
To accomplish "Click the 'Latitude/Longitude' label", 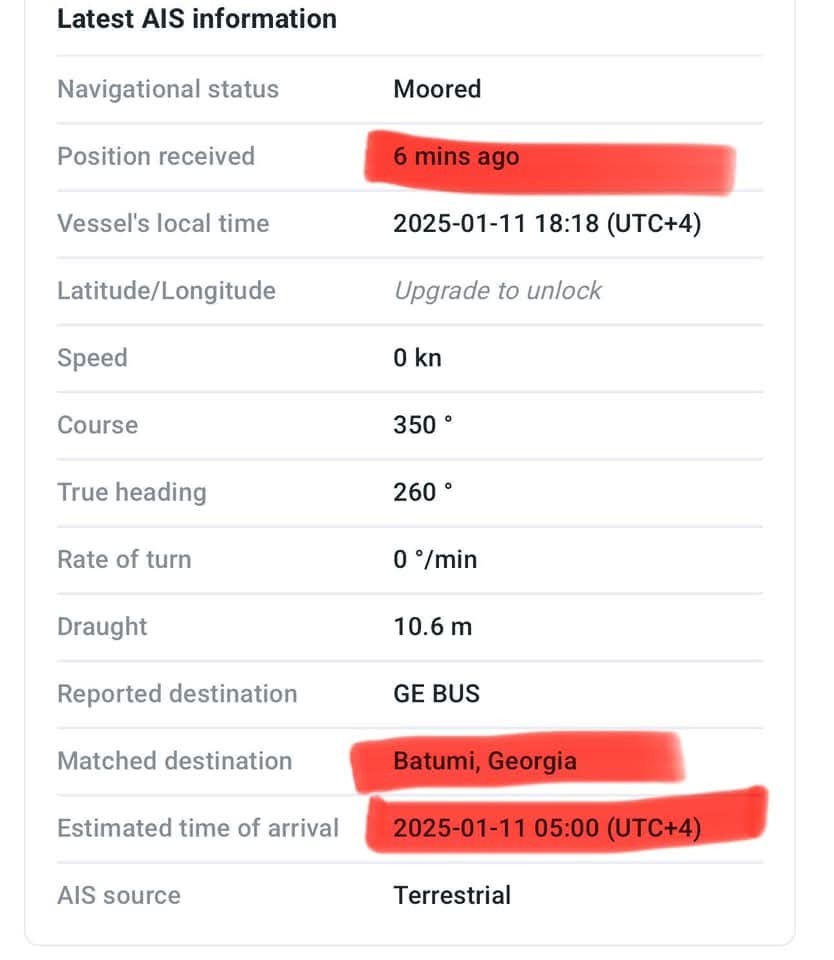I will (x=166, y=291).
